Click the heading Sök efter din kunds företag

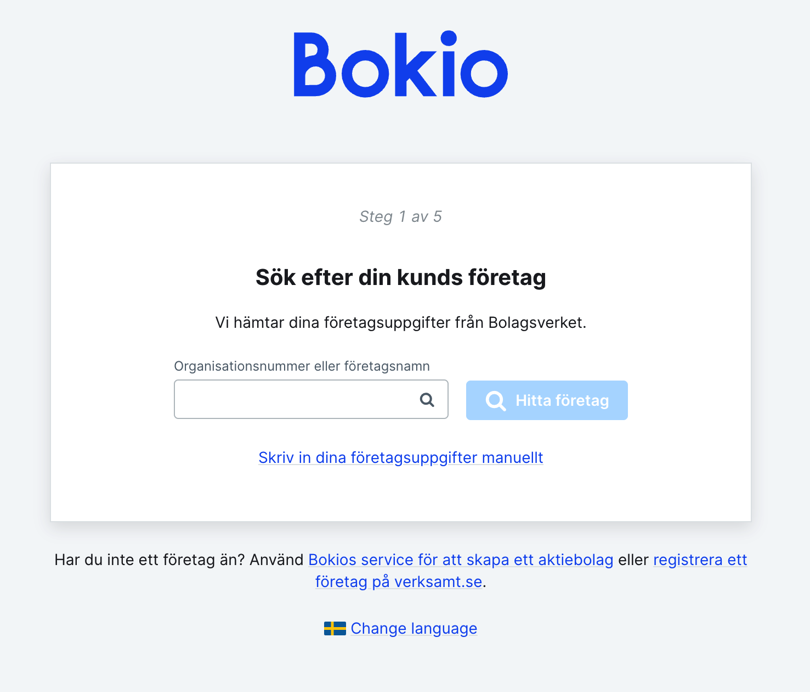click(400, 277)
